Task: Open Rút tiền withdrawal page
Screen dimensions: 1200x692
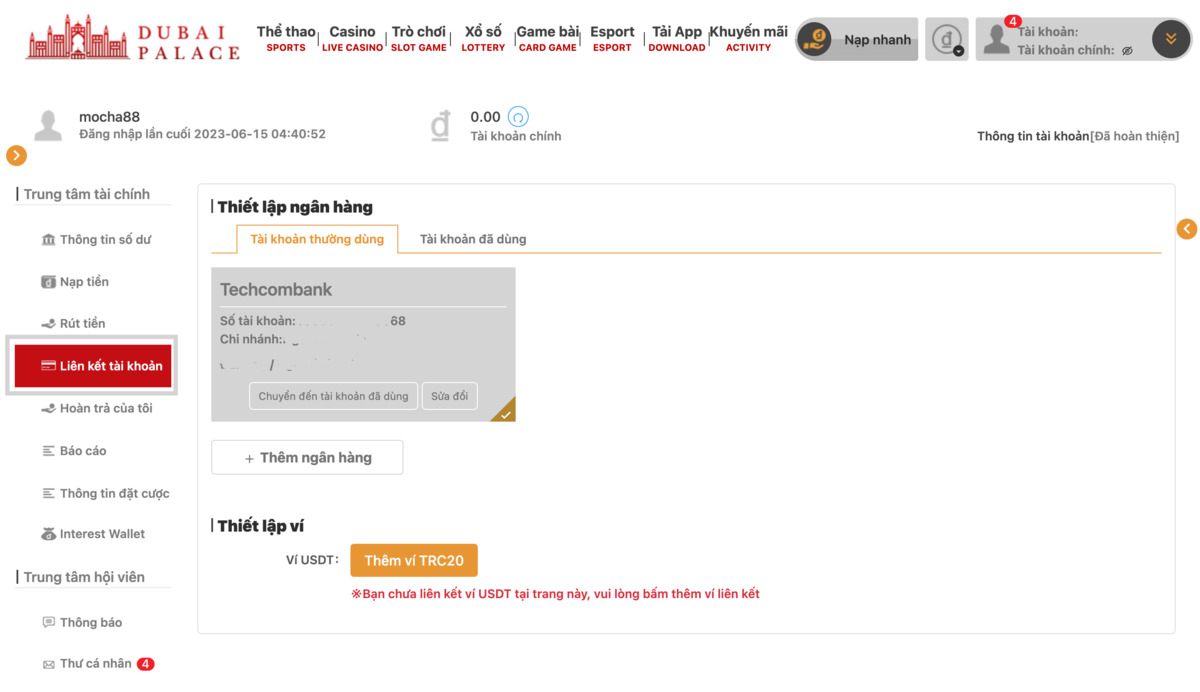Action: 82,324
